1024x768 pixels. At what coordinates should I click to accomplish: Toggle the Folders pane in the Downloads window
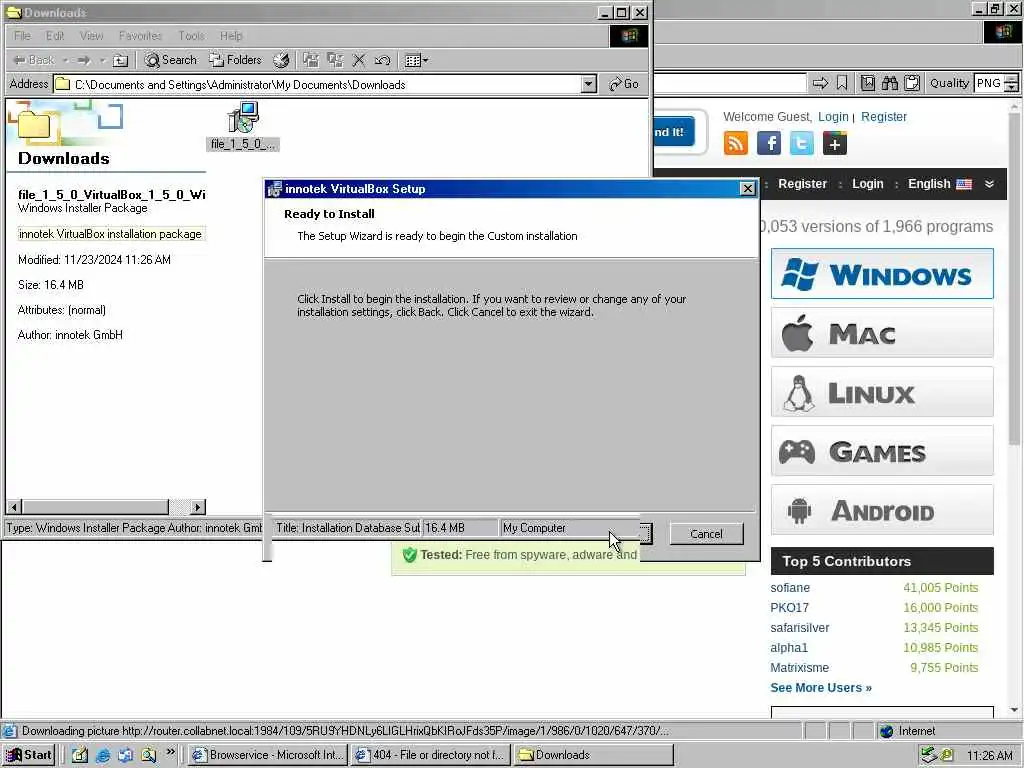point(235,60)
